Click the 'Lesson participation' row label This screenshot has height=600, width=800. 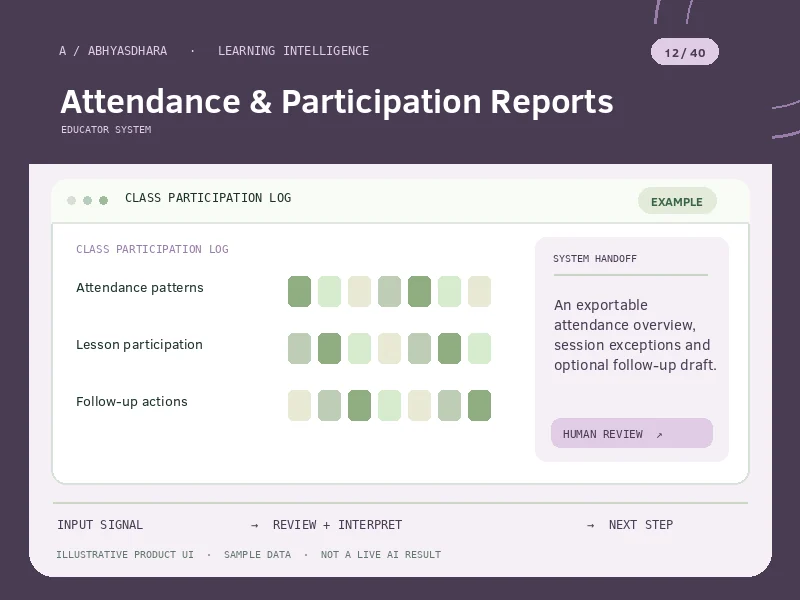click(139, 345)
